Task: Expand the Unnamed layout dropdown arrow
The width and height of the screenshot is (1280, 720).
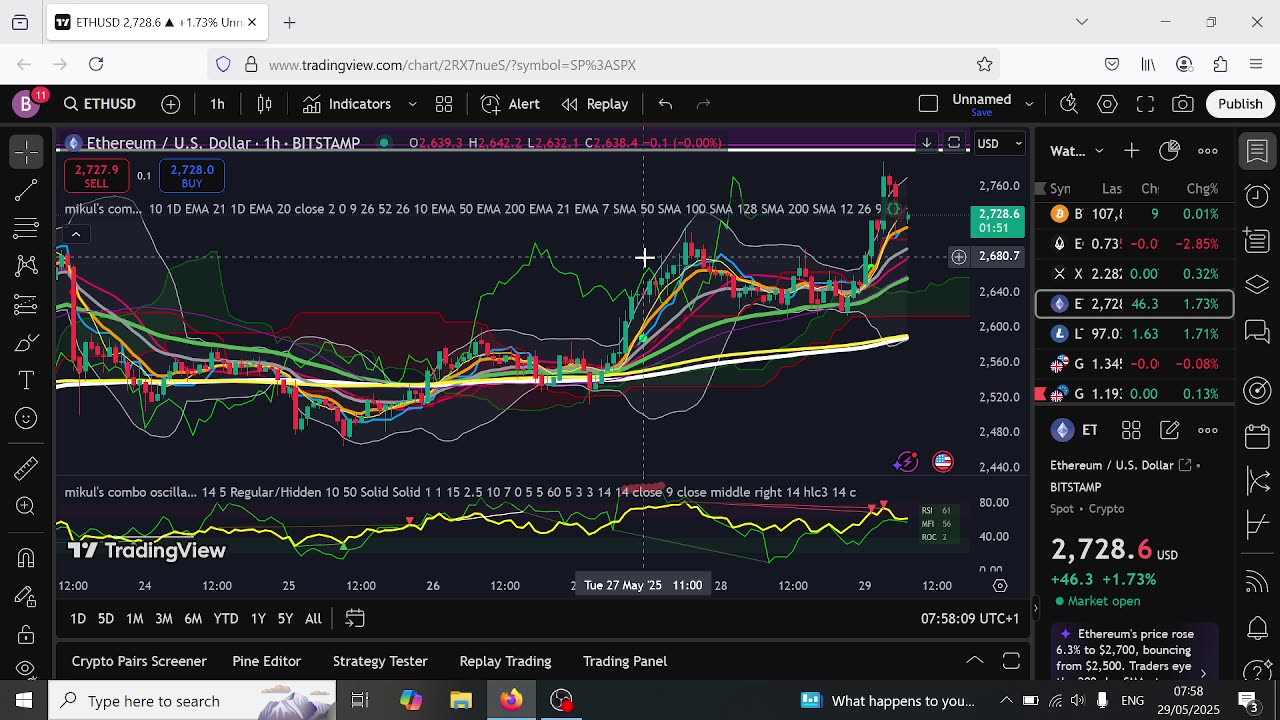Action: 1028,104
